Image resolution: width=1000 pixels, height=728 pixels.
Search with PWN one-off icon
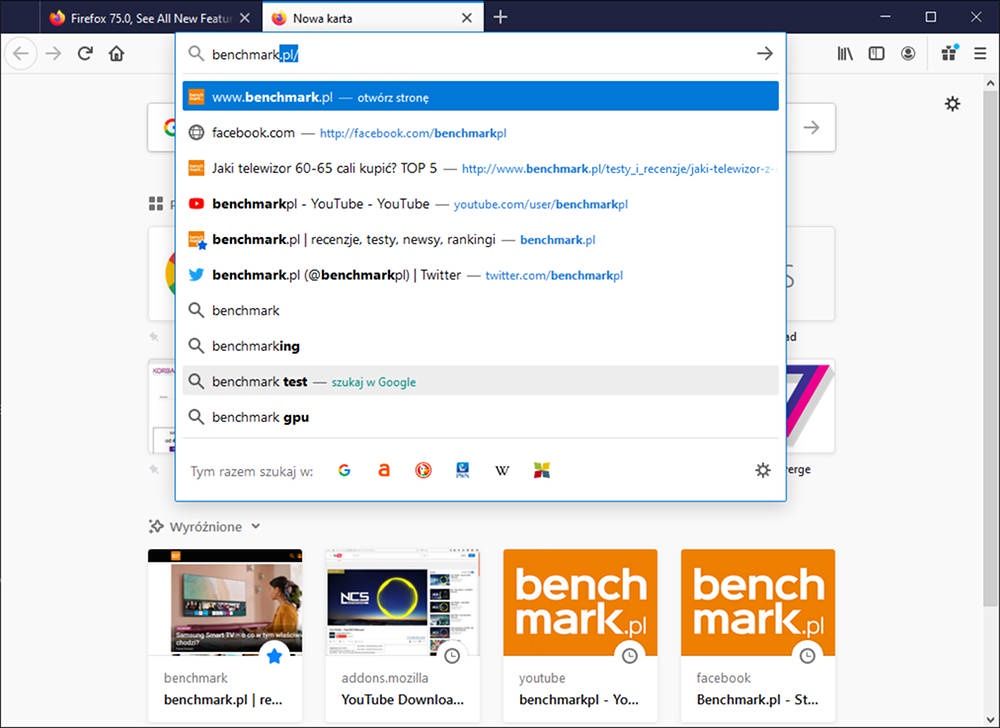[463, 470]
